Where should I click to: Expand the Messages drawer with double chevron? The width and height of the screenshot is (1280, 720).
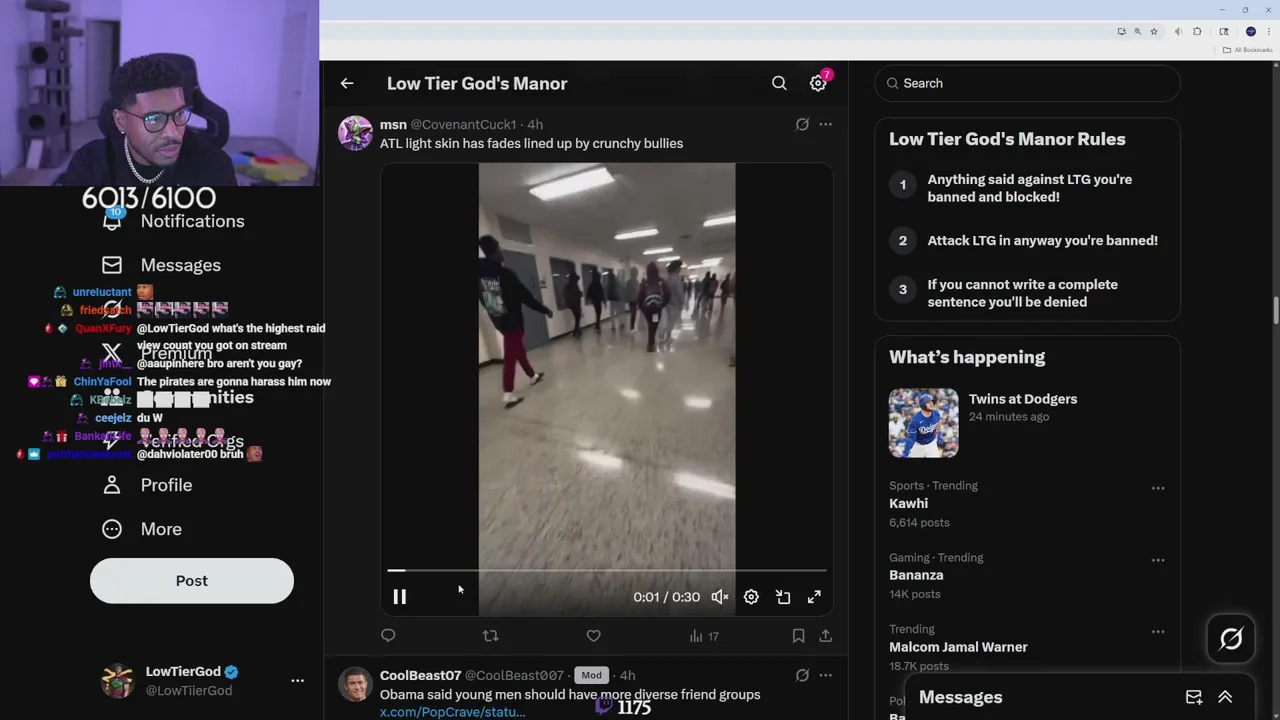[x=1225, y=697]
